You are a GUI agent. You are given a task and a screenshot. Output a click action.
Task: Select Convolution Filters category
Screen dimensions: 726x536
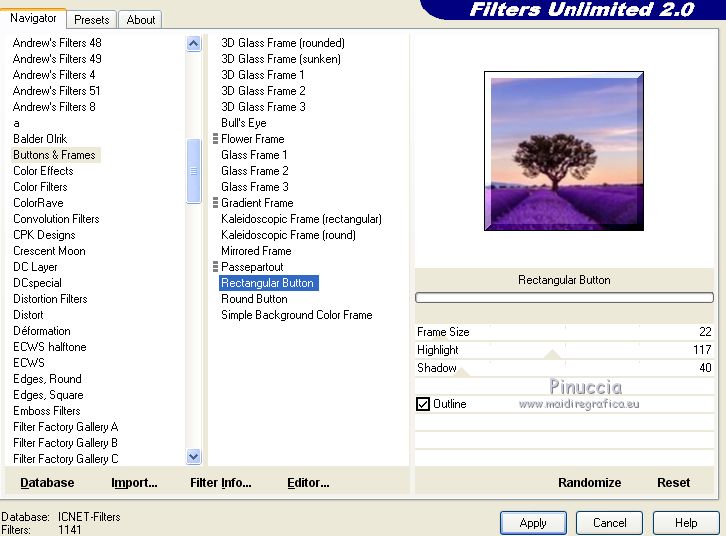(x=56, y=218)
